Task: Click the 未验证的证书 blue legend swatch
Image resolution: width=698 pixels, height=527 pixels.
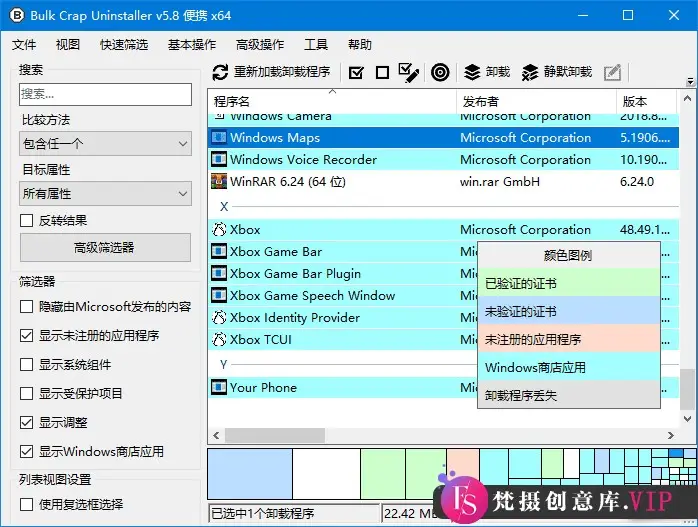Action: 568,311
